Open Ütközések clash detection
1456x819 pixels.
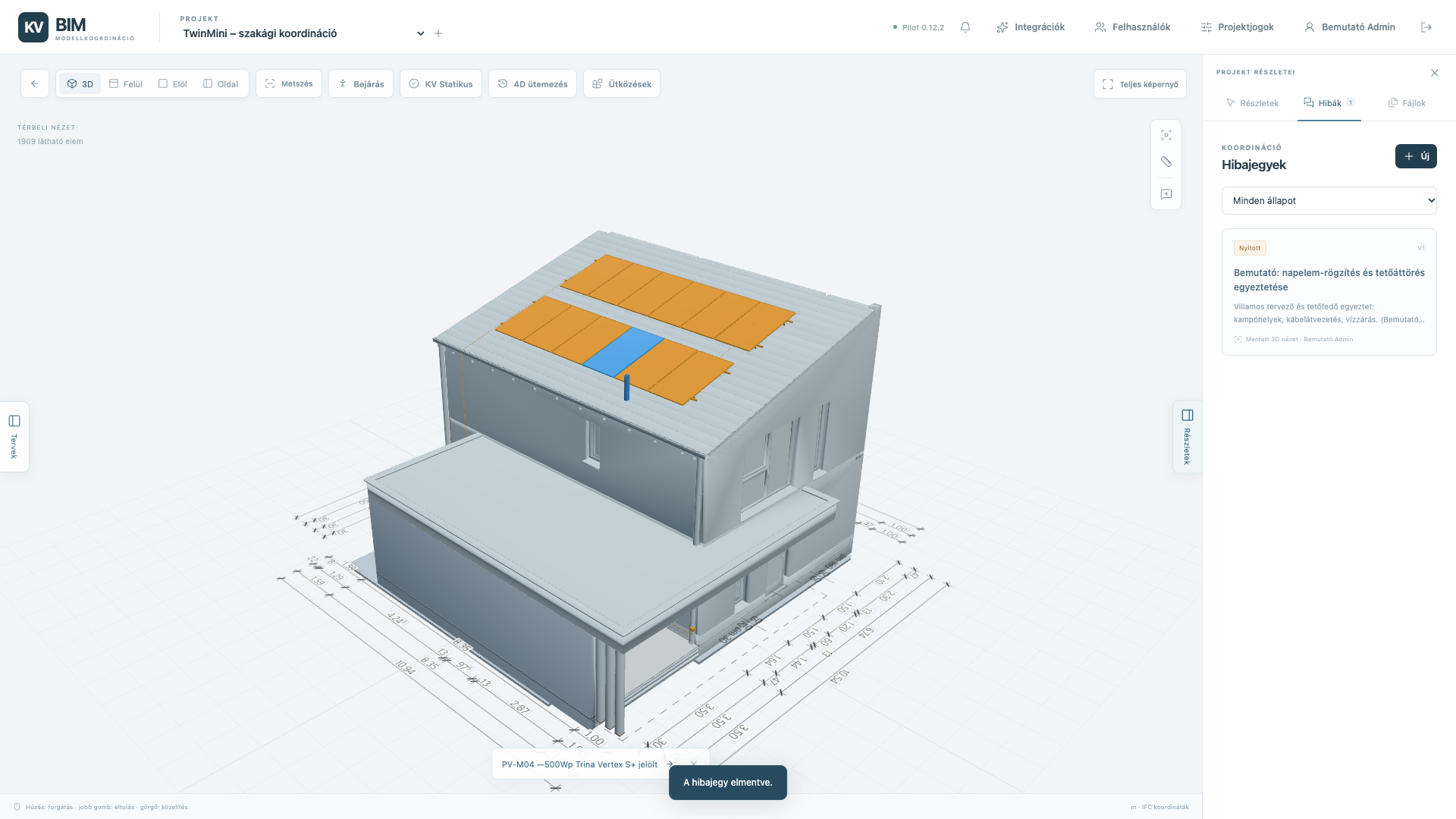click(622, 83)
